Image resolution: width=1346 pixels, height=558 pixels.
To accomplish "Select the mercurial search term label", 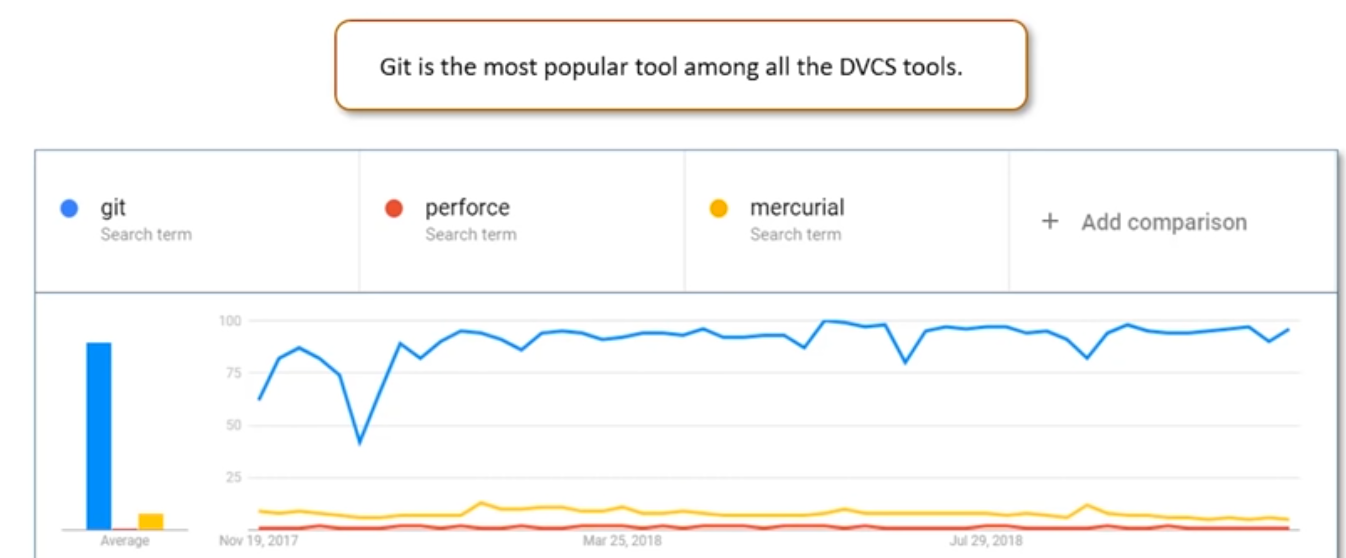I will point(797,208).
